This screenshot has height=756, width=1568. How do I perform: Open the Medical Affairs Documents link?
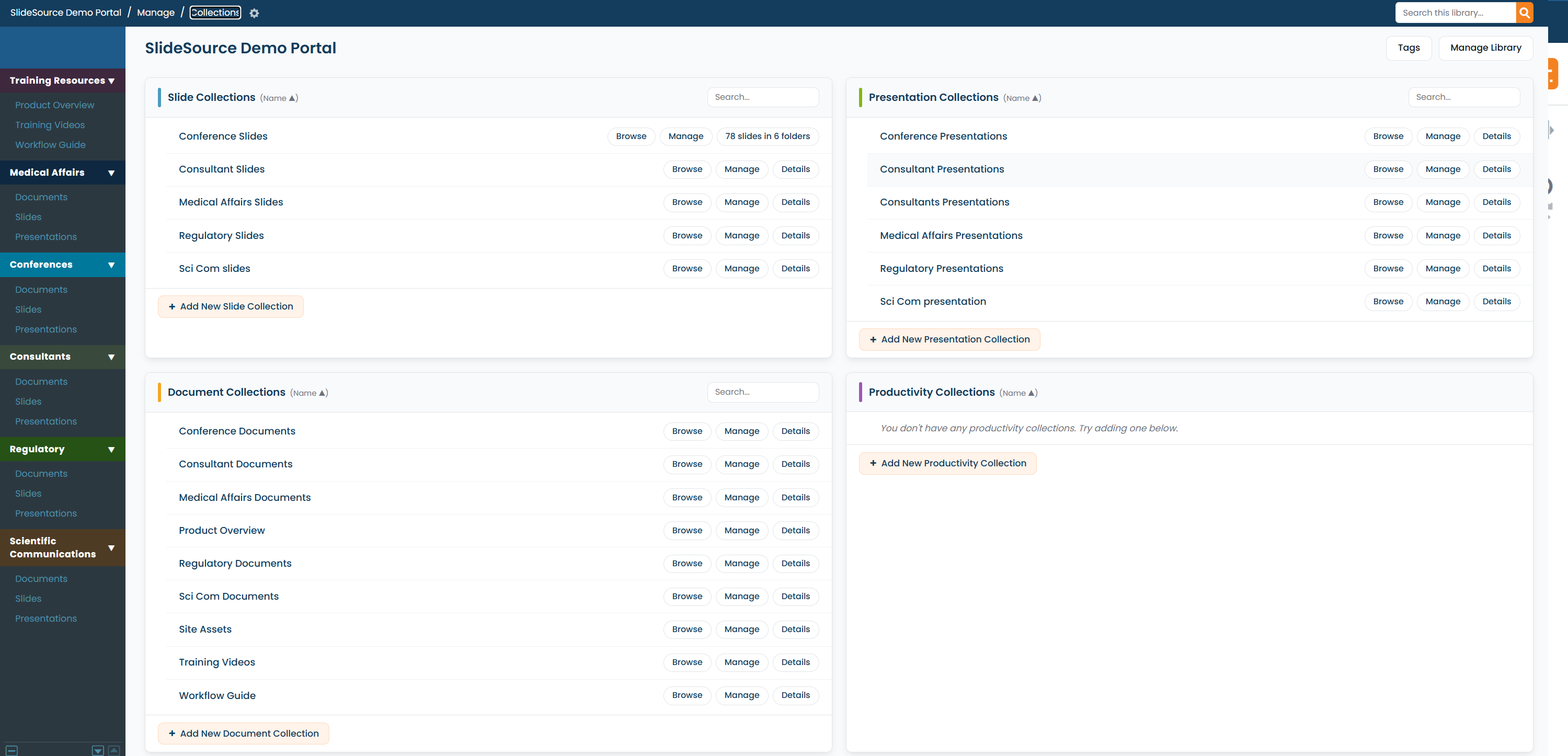pyautogui.click(x=245, y=497)
